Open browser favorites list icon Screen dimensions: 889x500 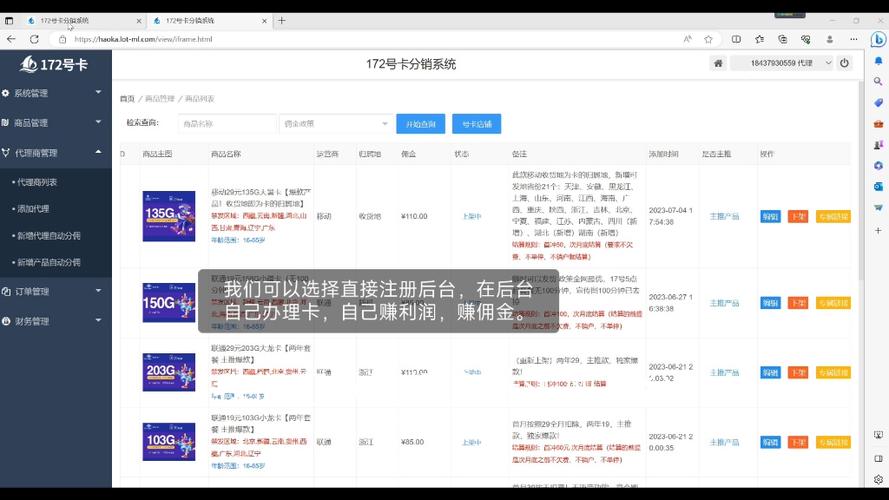point(759,39)
